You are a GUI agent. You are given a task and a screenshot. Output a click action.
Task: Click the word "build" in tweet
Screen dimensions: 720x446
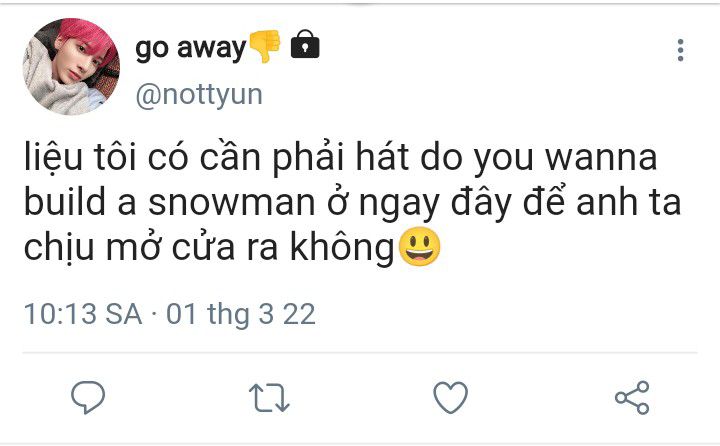pyautogui.click(x=65, y=202)
